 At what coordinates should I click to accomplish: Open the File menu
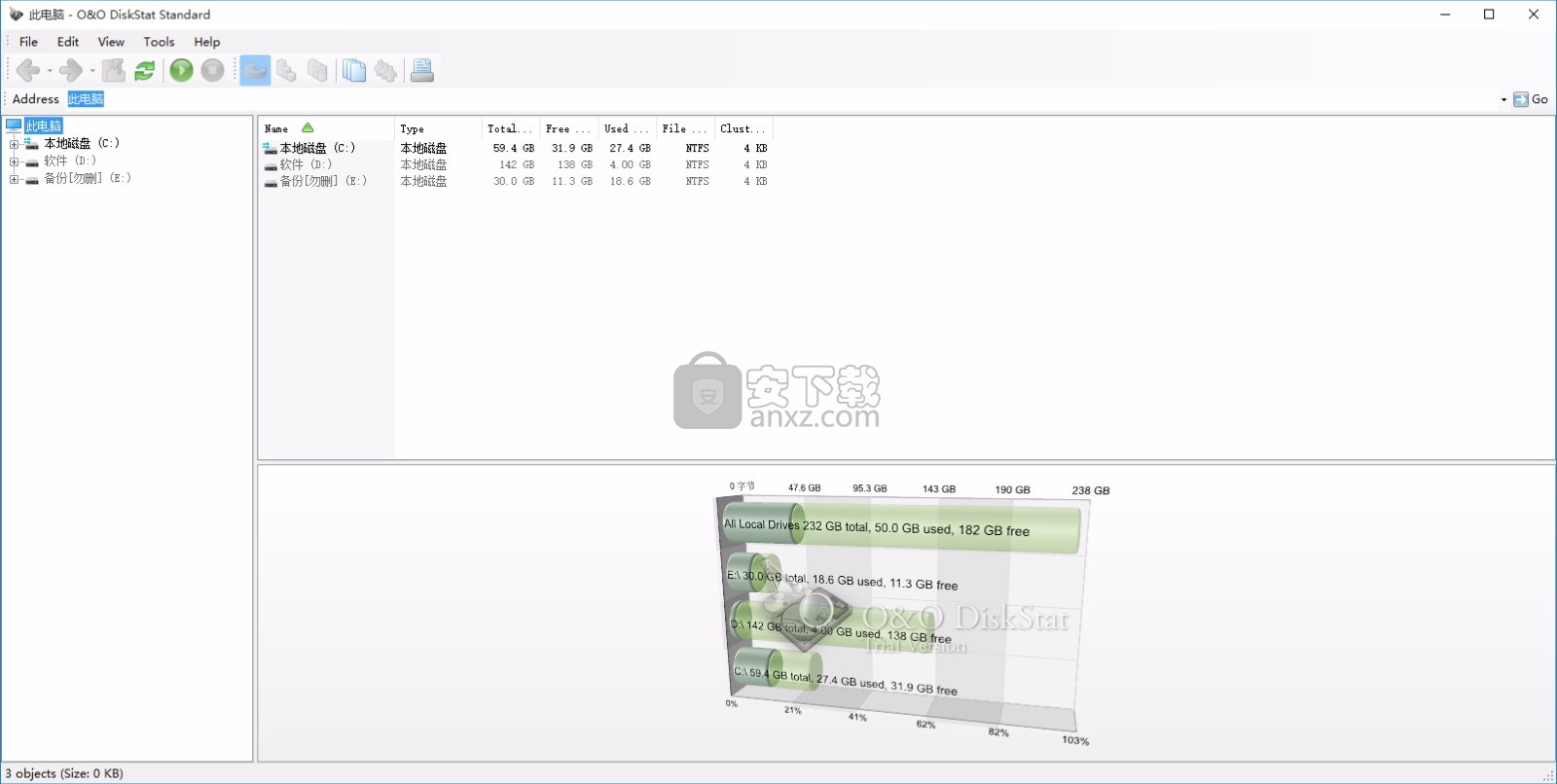point(28,42)
